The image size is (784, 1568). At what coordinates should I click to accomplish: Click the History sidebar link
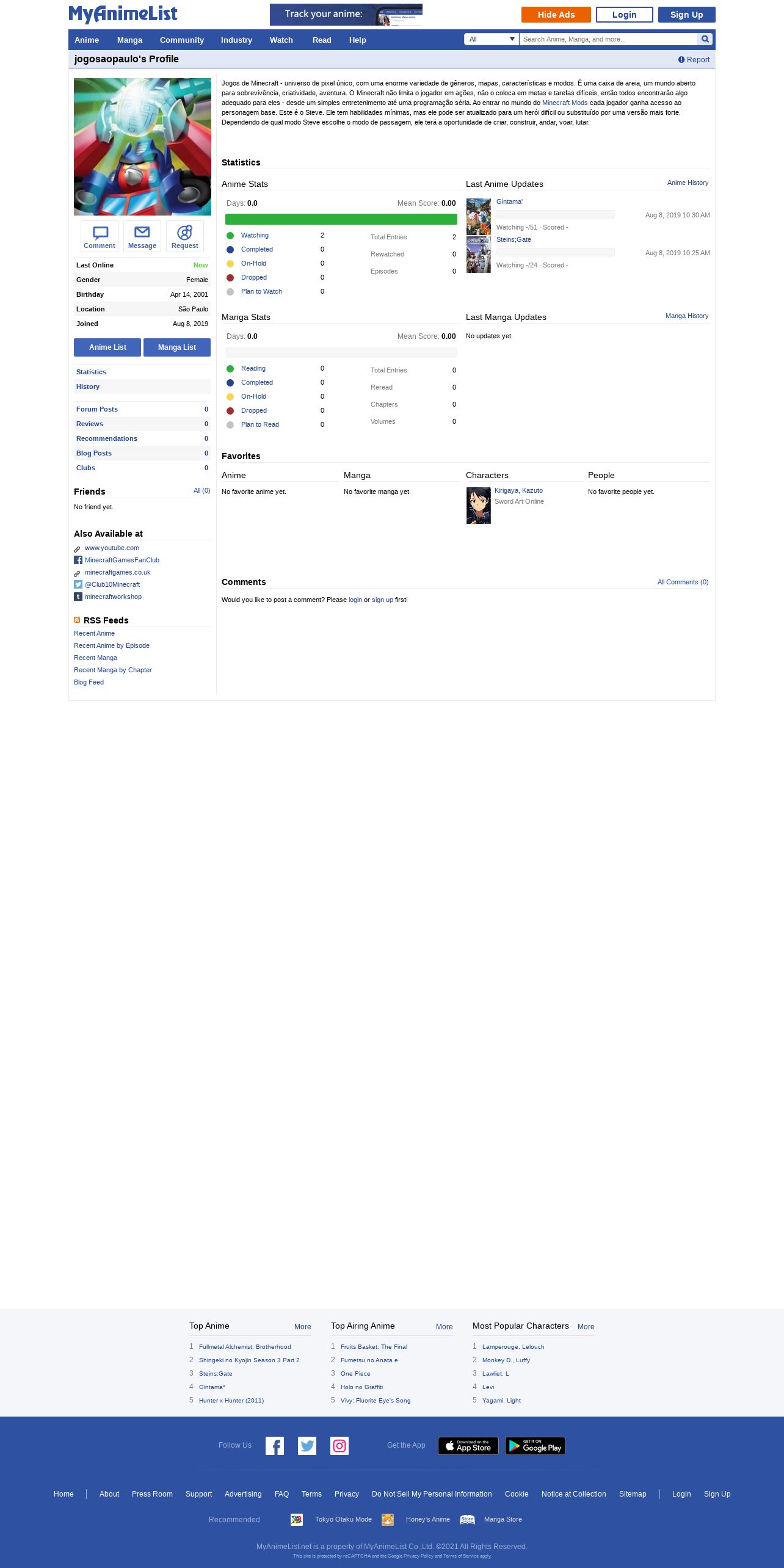click(x=88, y=387)
